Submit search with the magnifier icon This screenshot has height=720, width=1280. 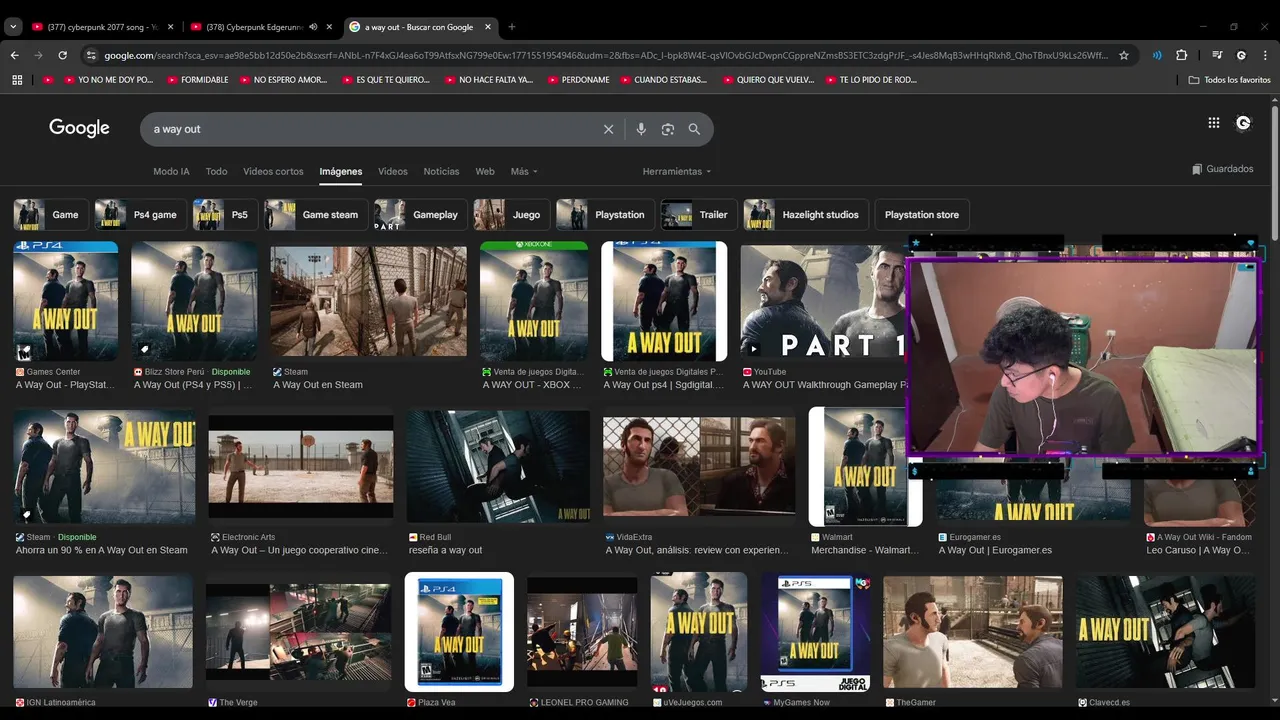694,129
